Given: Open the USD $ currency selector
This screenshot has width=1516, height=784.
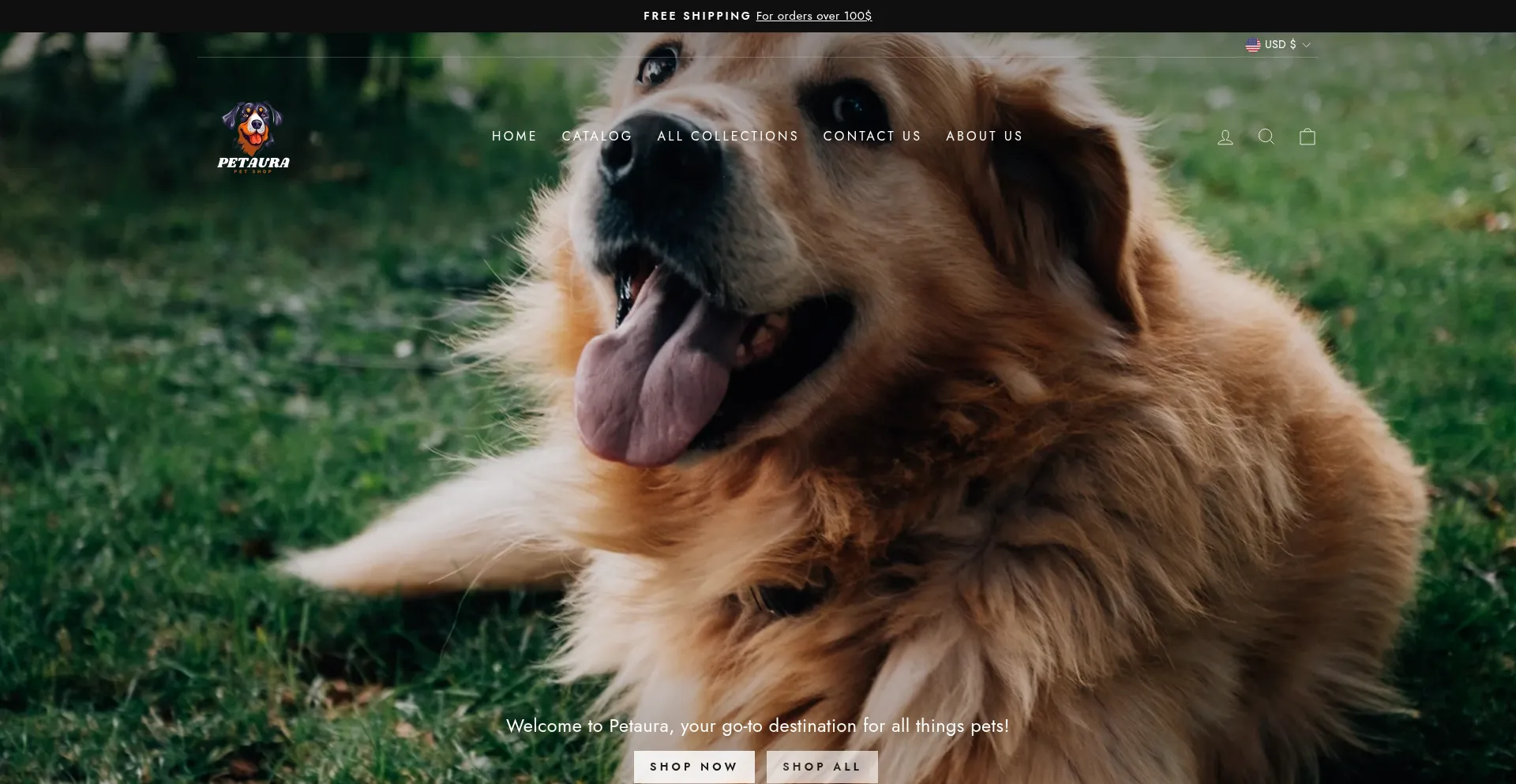Looking at the screenshot, I should click(1280, 45).
